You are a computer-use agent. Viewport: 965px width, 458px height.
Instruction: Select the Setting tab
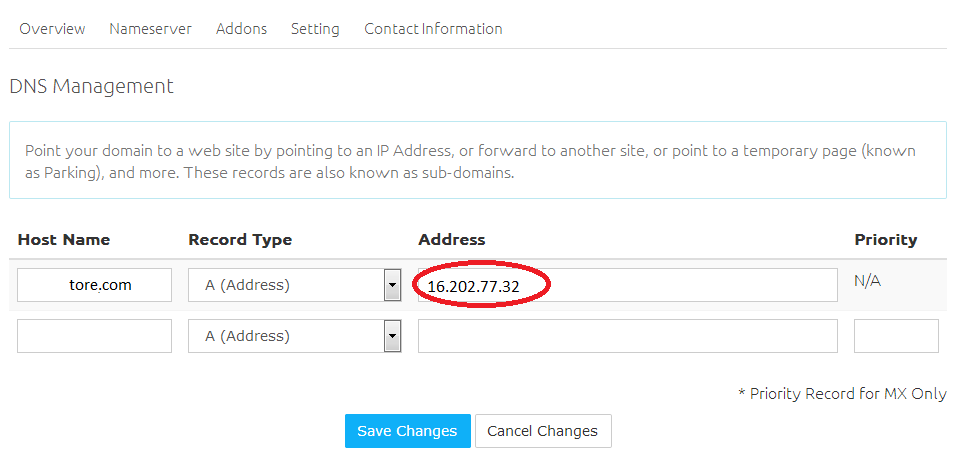tap(315, 29)
